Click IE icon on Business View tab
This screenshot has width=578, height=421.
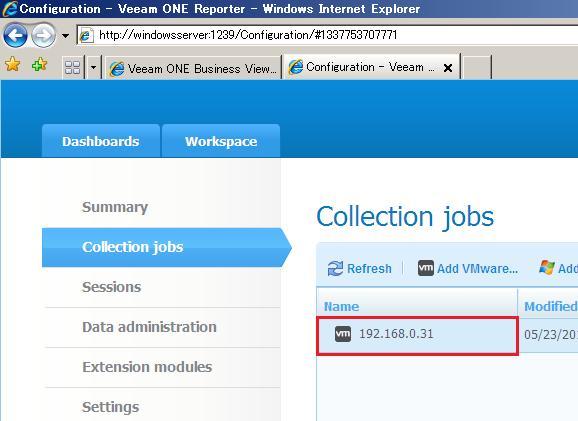point(117,69)
